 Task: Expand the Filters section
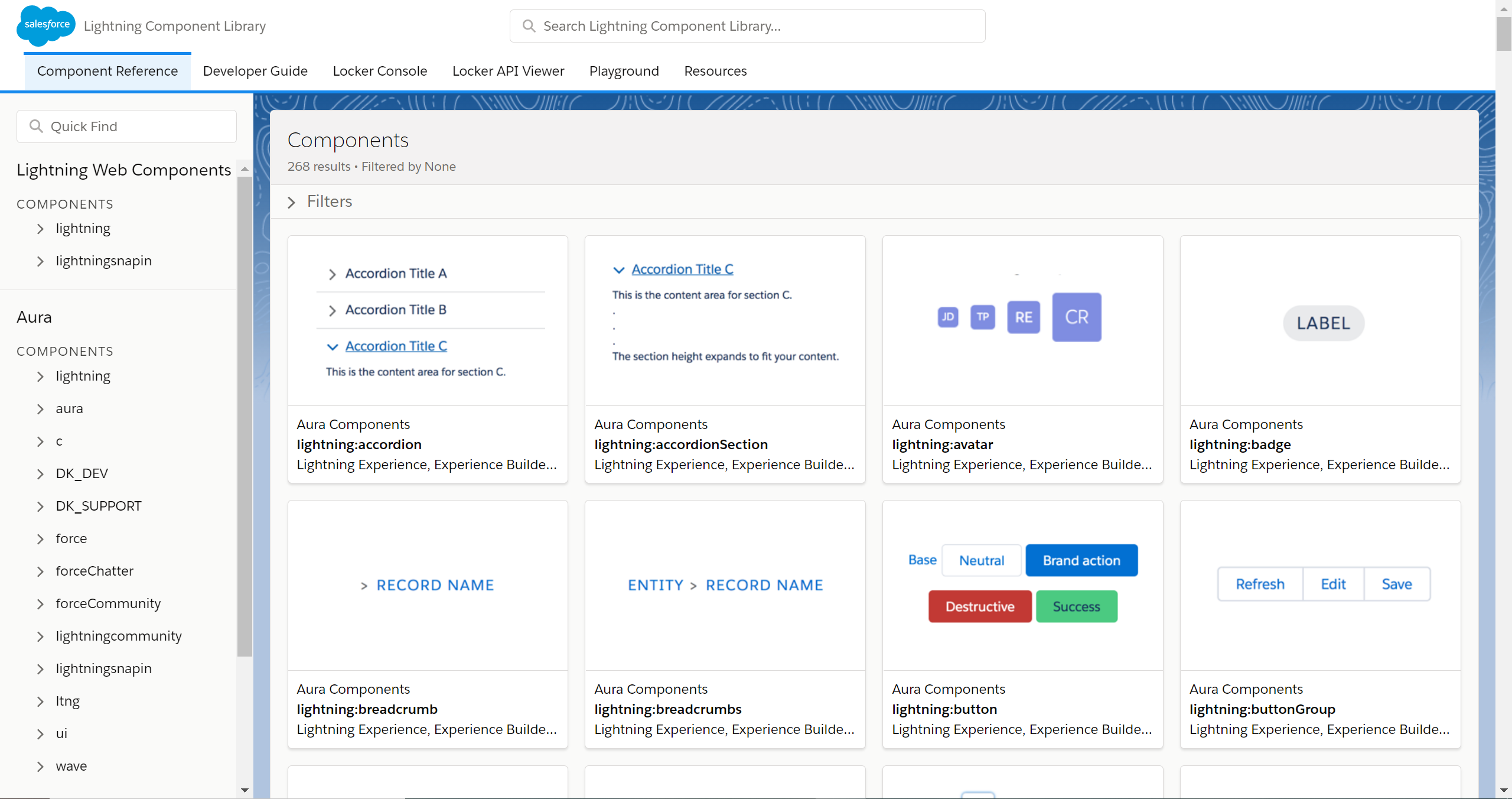pyautogui.click(x=291, y=202)
